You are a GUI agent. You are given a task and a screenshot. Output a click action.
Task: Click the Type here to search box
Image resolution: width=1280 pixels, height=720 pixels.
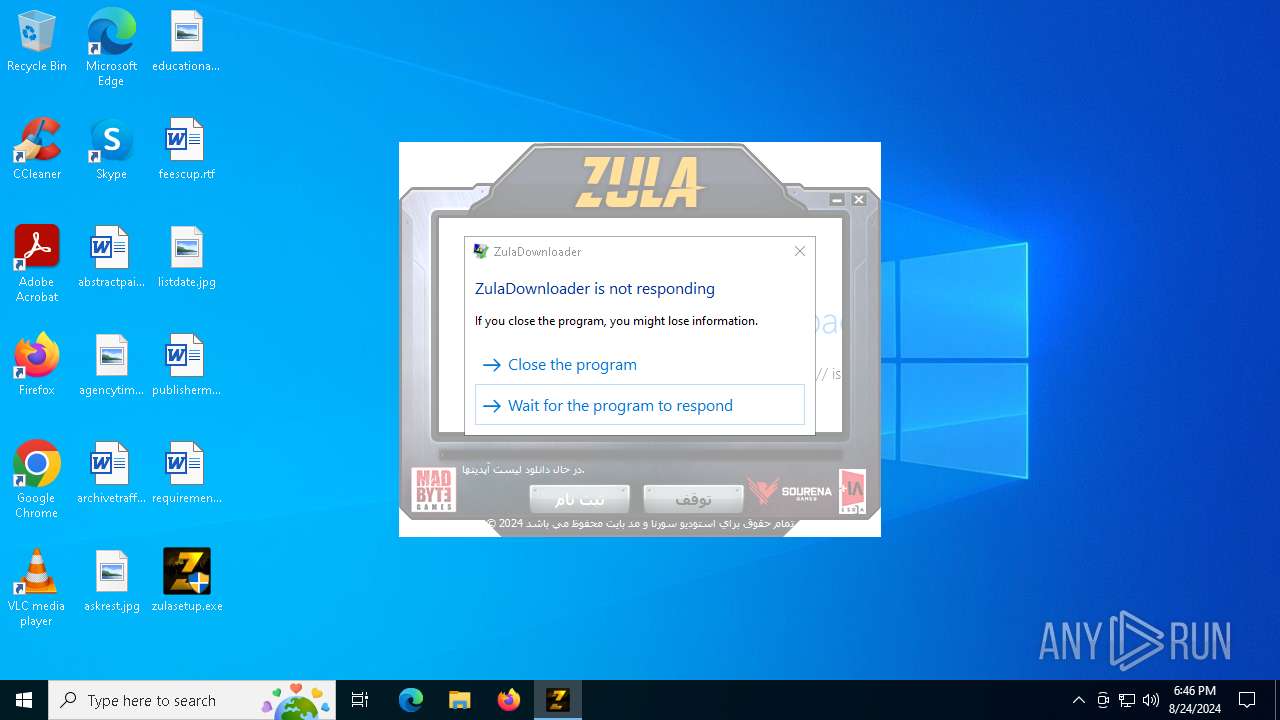click(192, 700)
